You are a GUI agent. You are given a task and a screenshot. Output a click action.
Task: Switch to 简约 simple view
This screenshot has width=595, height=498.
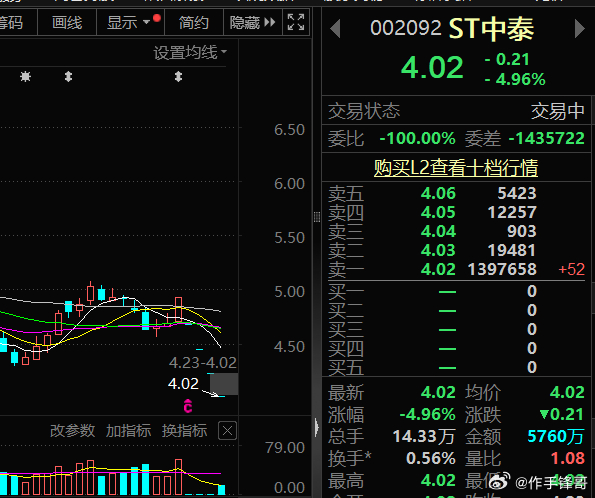coord(194,23)
